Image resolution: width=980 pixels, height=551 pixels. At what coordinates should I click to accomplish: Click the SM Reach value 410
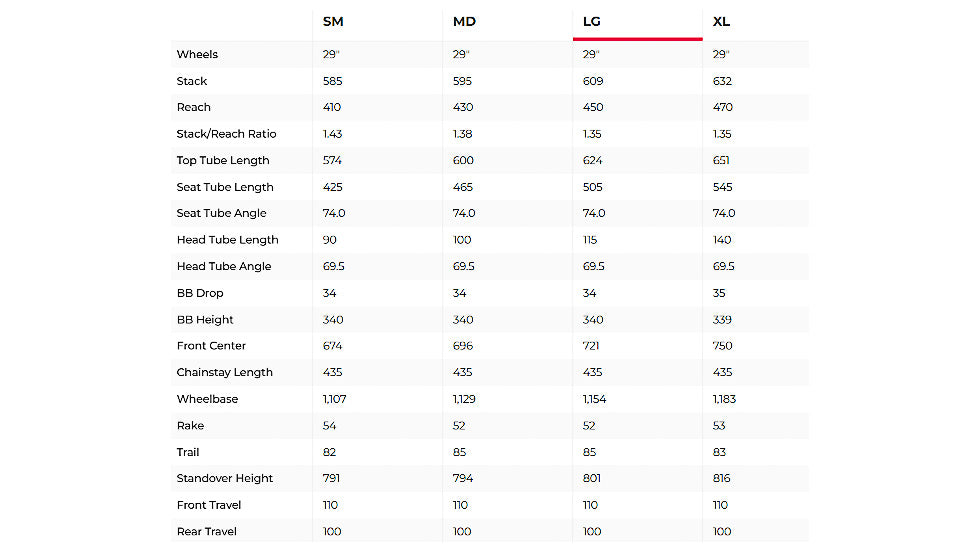click(332, 107)
